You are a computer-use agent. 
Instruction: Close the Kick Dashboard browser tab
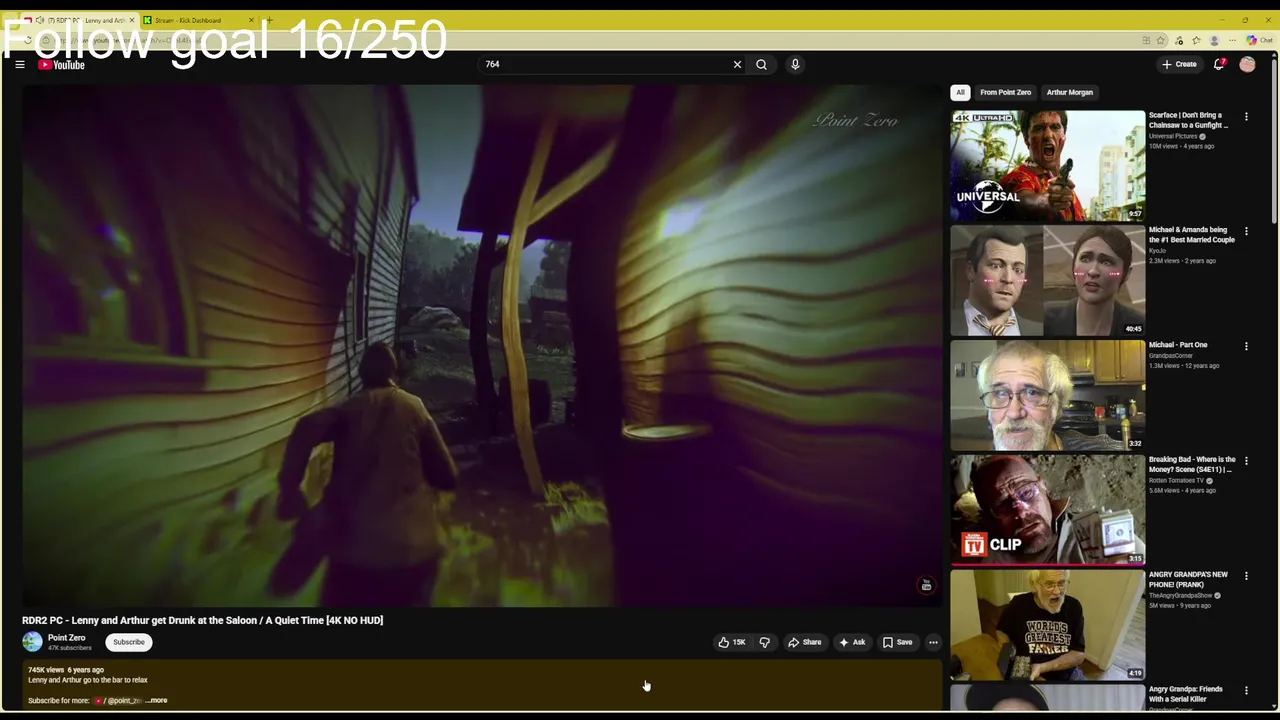(x=251, y=20)
